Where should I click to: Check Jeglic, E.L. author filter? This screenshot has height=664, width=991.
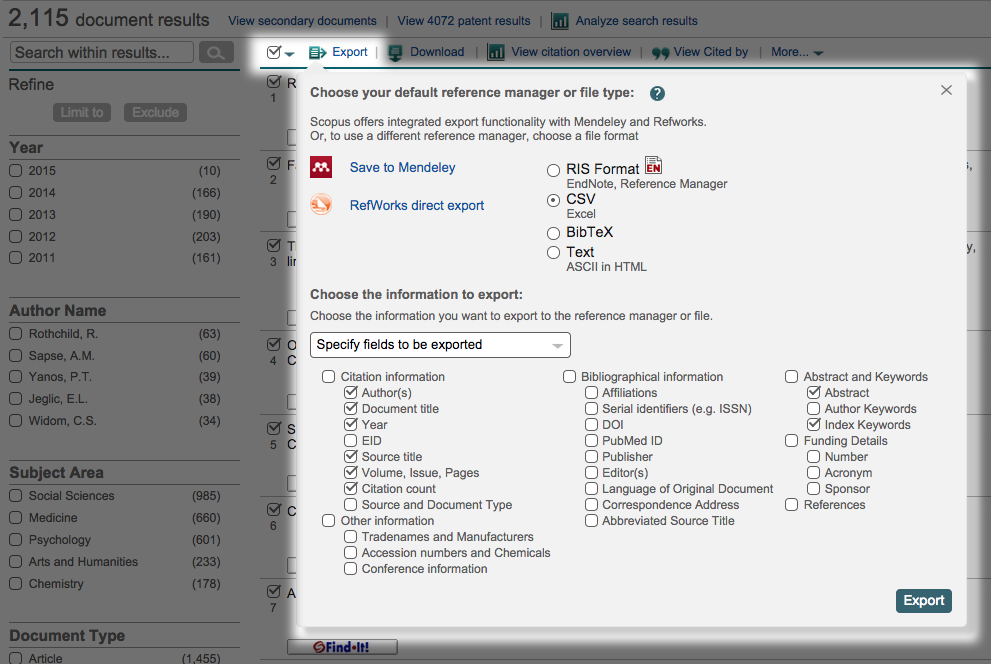coord(16,399)
